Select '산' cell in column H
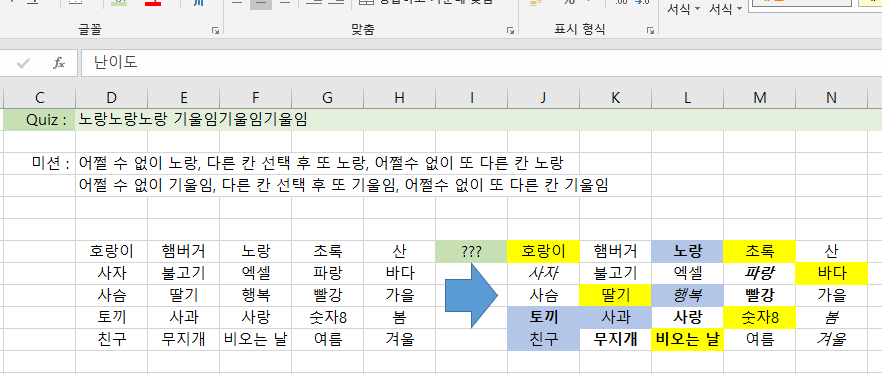 [399, 251]
